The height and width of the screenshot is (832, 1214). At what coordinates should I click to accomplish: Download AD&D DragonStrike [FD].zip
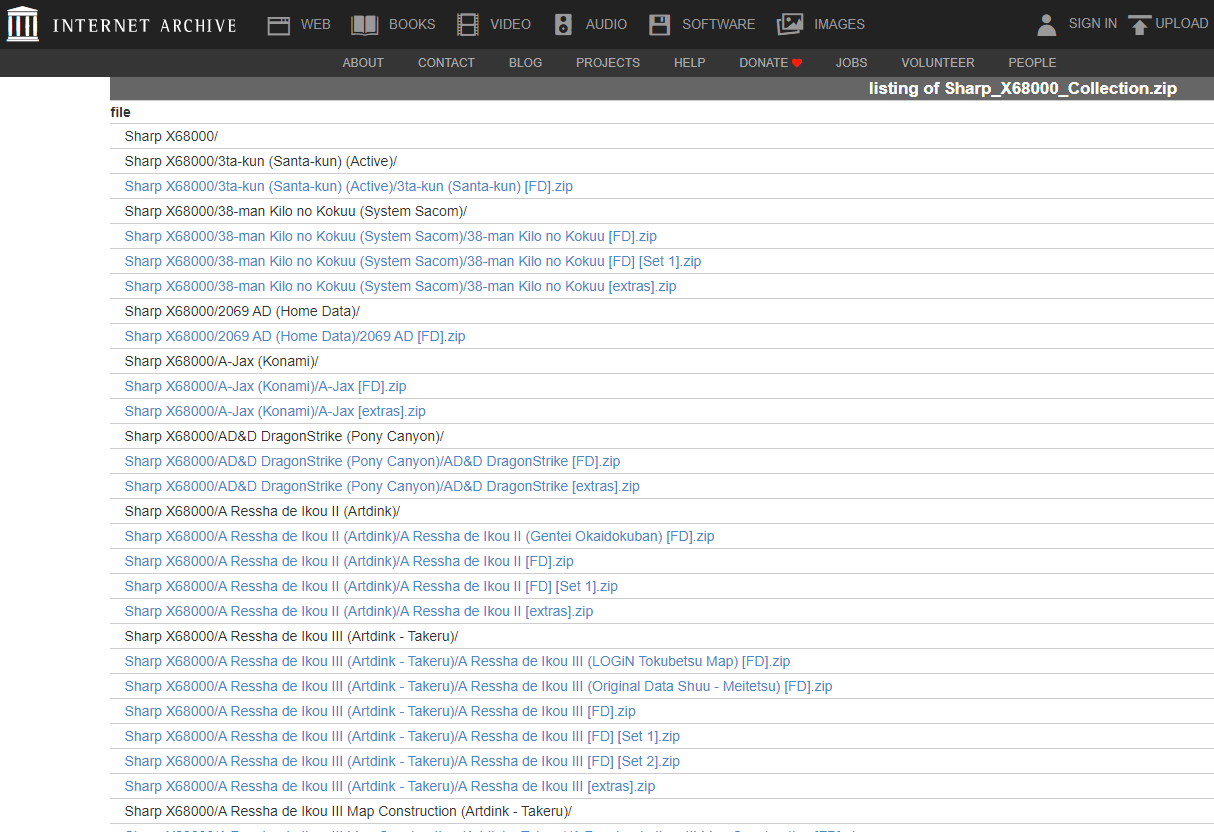click(373, 461)
